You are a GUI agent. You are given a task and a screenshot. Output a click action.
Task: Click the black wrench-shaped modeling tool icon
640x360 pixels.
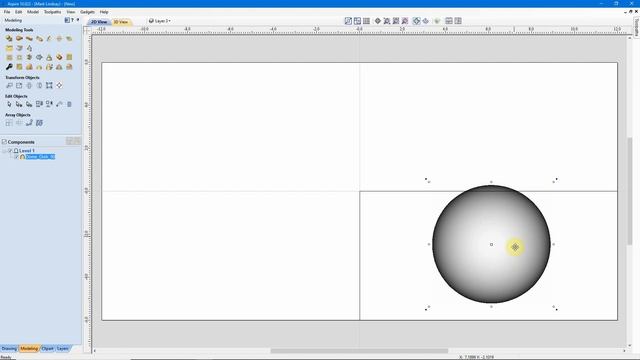pyautogui.click(x=9, y=67)
